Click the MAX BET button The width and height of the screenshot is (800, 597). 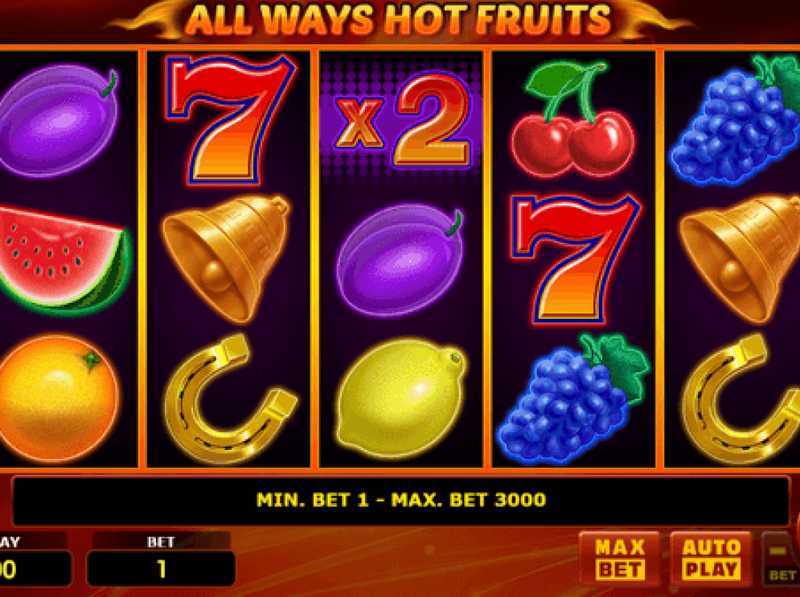[x=620, y=559]
